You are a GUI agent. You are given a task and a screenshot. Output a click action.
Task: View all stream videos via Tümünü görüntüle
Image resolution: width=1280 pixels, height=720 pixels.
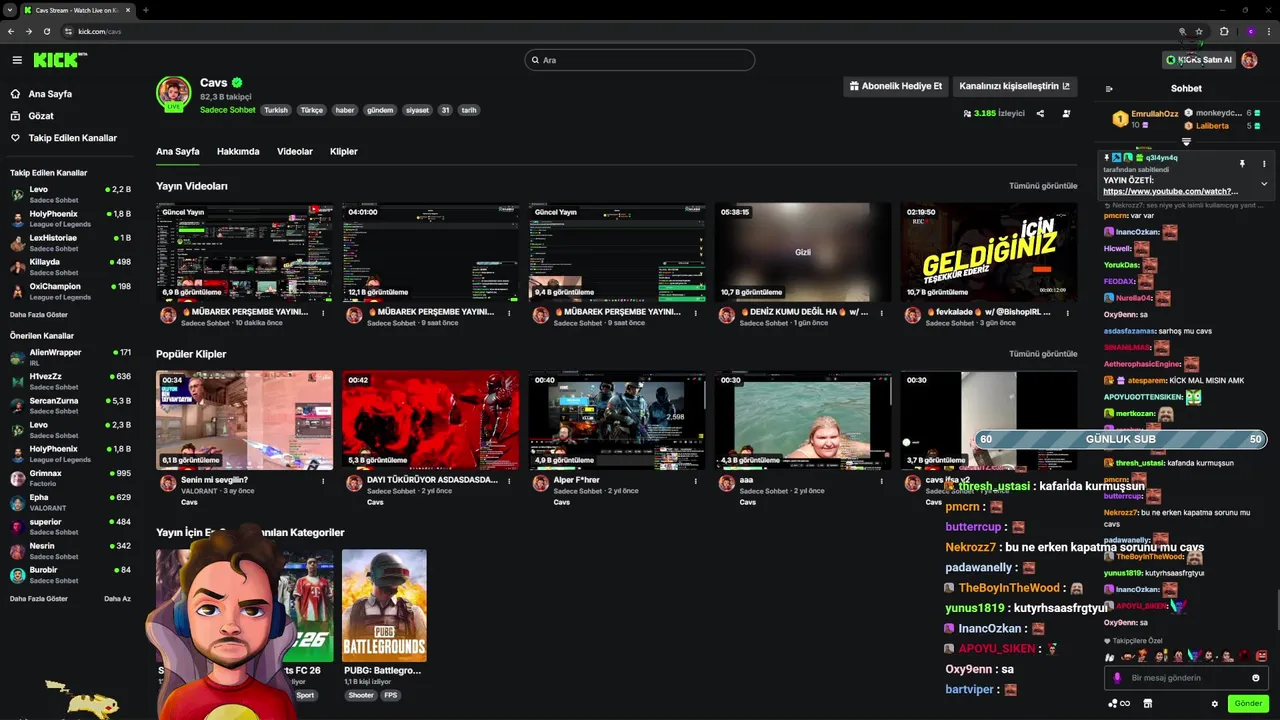1043,186
